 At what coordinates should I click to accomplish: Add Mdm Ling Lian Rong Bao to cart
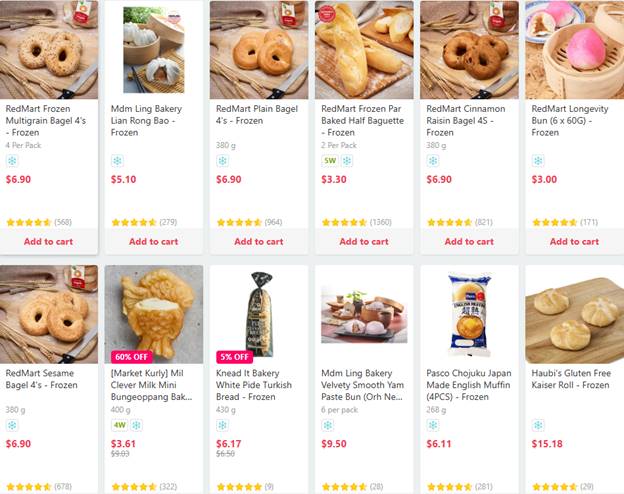click(x=153, y=241)
